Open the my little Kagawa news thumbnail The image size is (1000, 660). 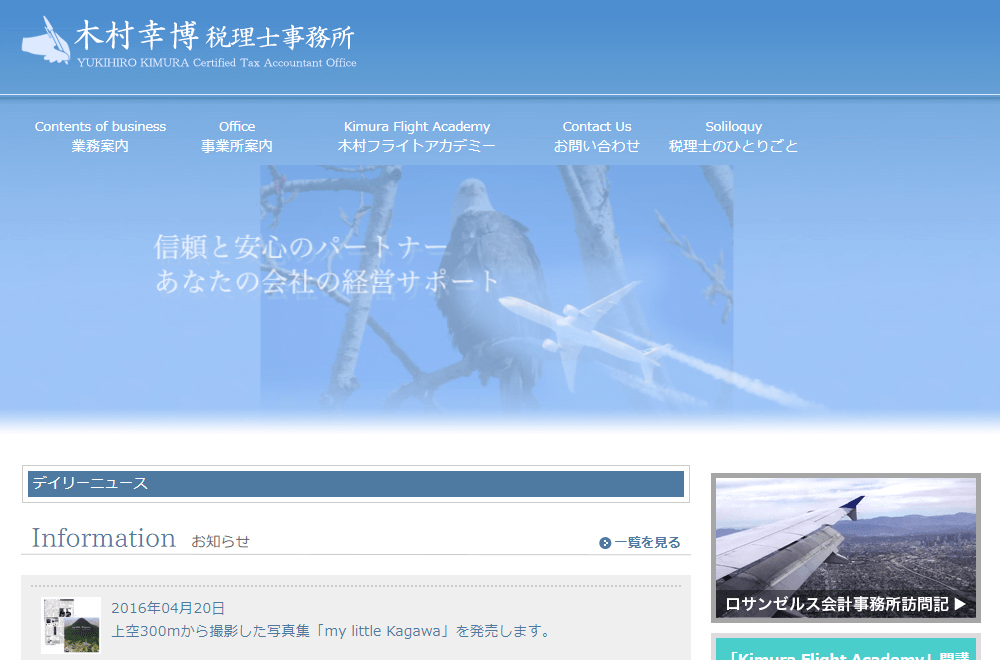pos(71,625)
